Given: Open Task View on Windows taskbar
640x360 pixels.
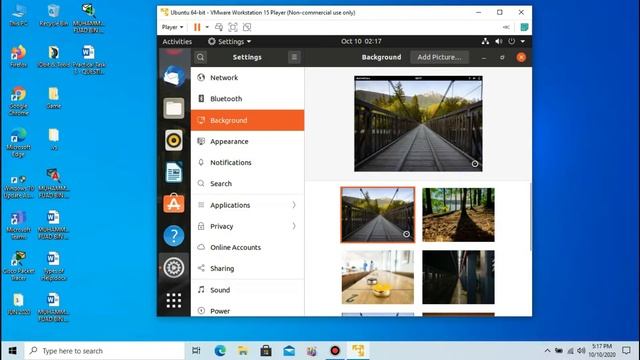Looking at the screenshot, I should tap(196, 351).
